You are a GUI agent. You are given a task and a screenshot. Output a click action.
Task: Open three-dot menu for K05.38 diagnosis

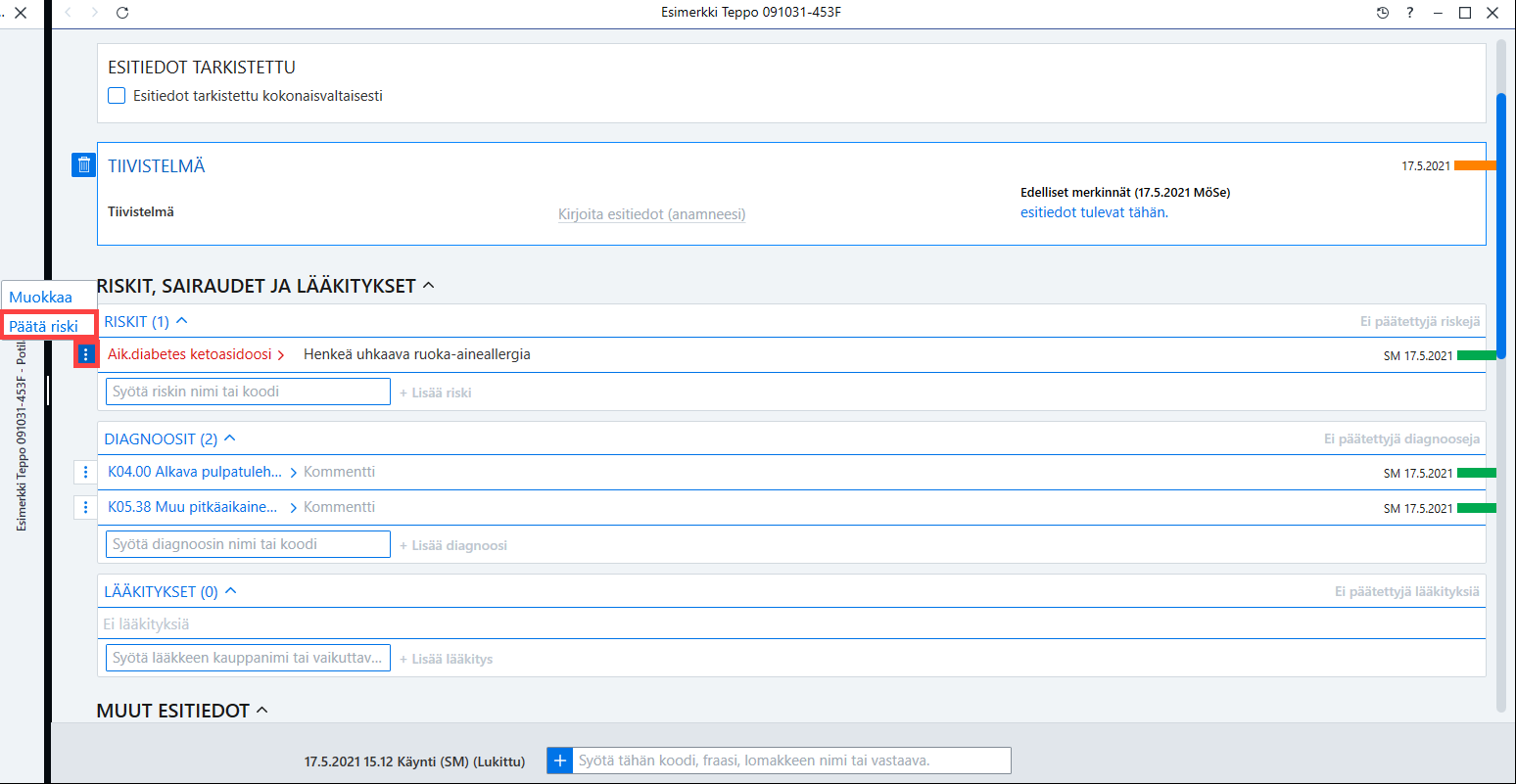tap(85, 507)
